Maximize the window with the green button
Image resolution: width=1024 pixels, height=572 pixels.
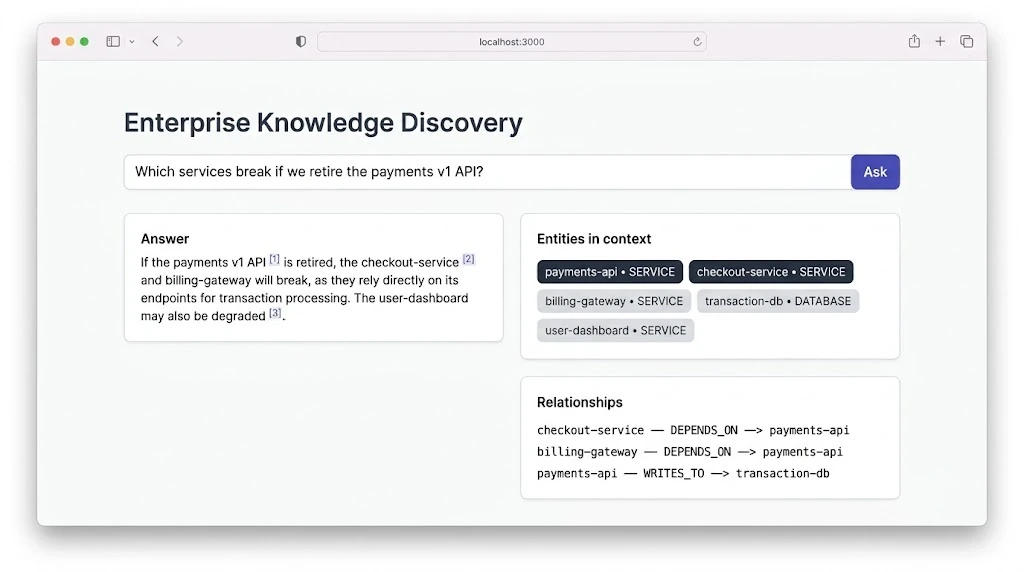(84, 41)
